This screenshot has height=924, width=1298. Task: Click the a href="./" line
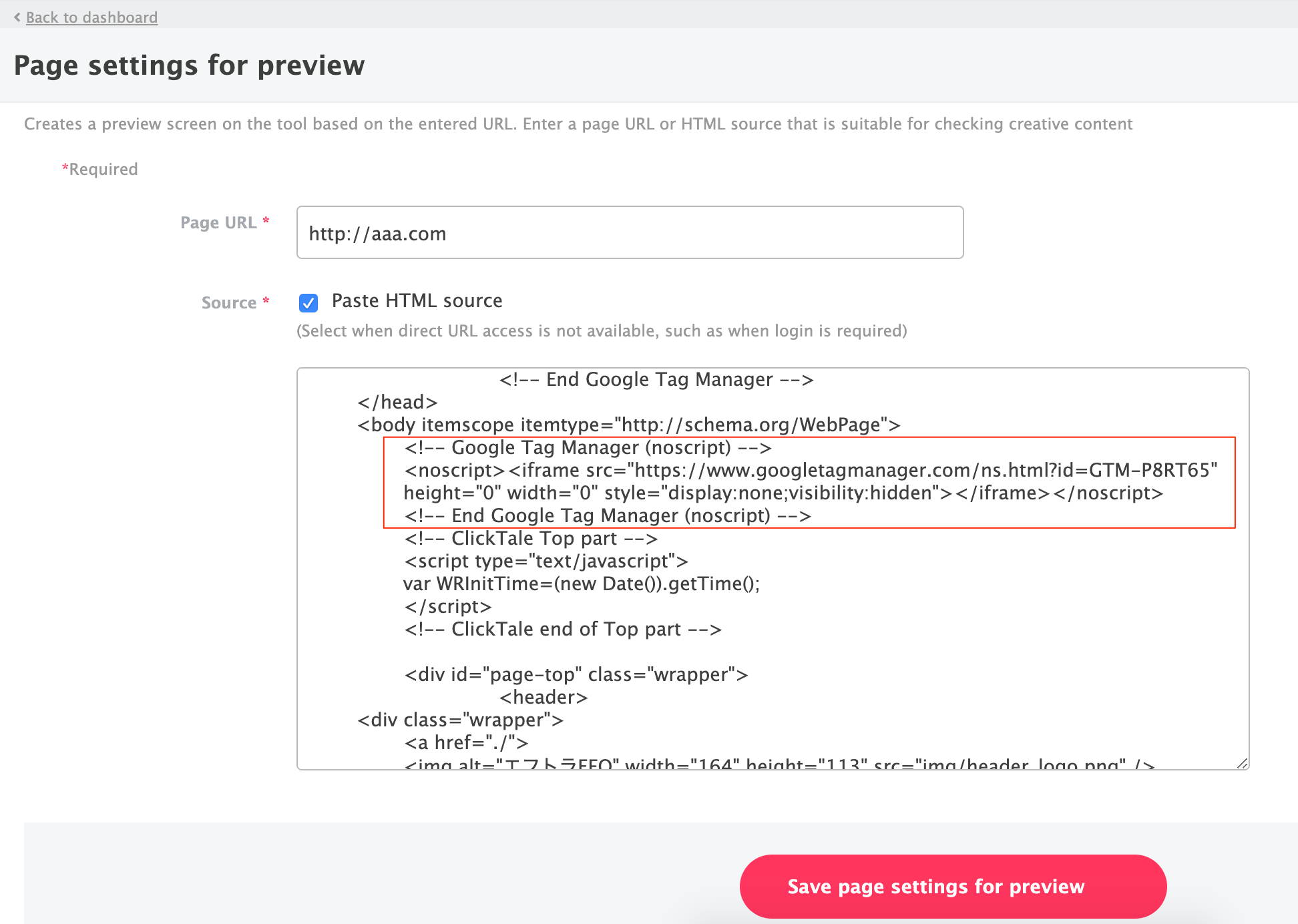(466, 742)
